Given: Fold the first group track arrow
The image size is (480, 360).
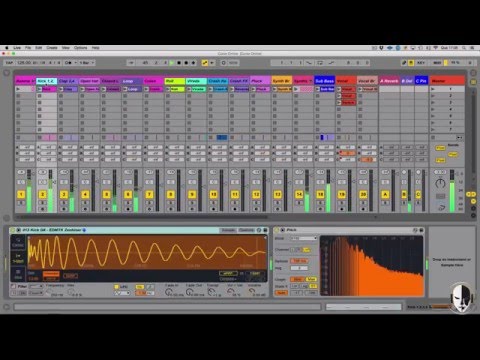Looking at the screenshot, I should coord(33,81).
